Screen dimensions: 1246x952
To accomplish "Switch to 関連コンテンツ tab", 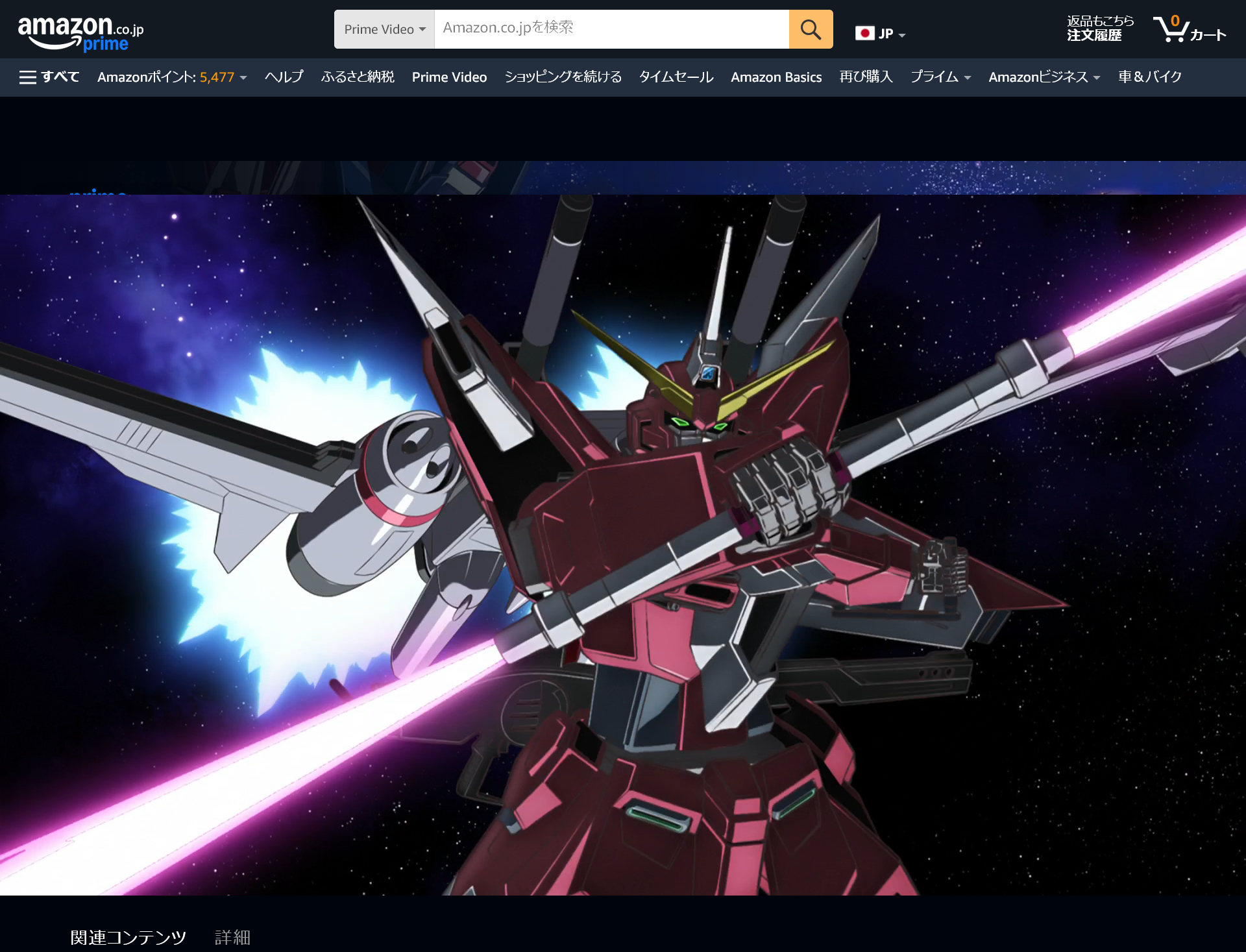I will 128,937.
